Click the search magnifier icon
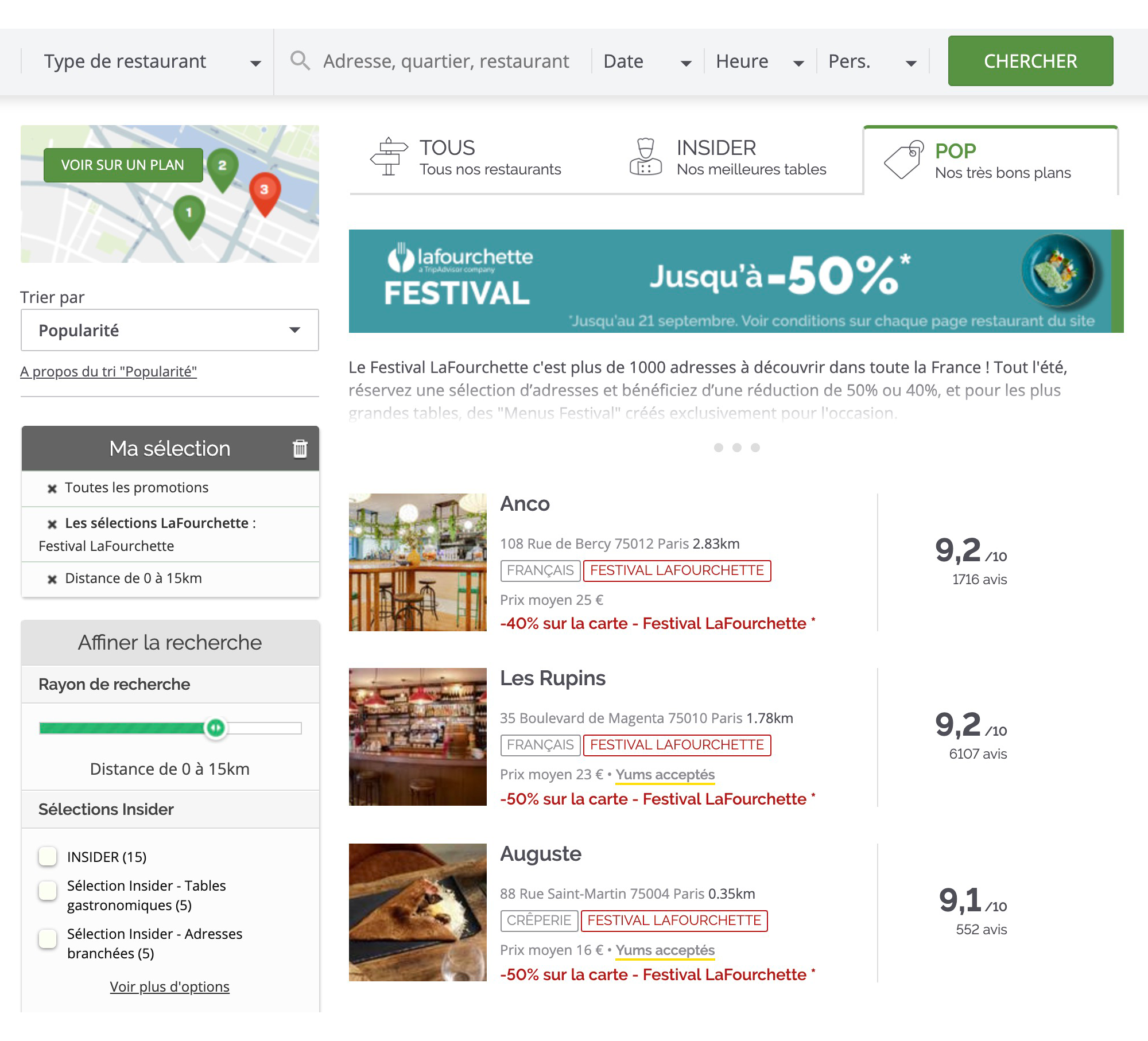The height and width of the screenshot is (1041, 1148). click(x=300, y=60)
